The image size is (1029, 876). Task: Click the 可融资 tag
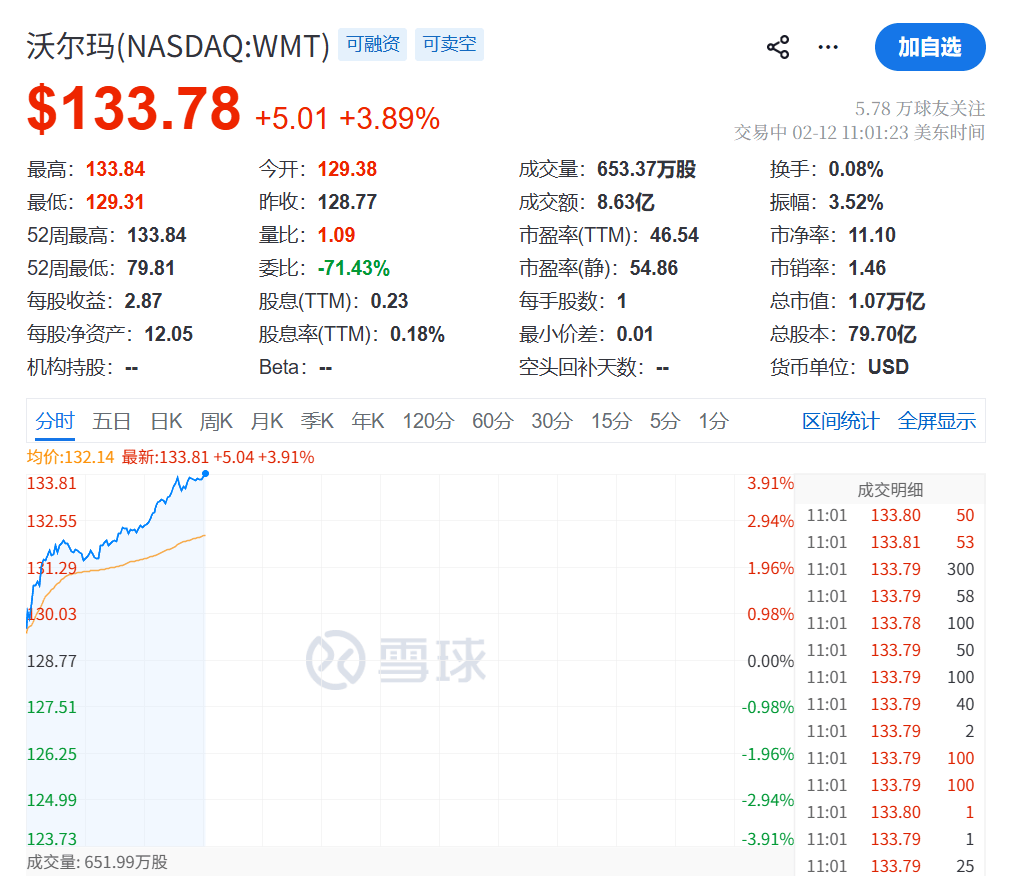coord(372,44)
